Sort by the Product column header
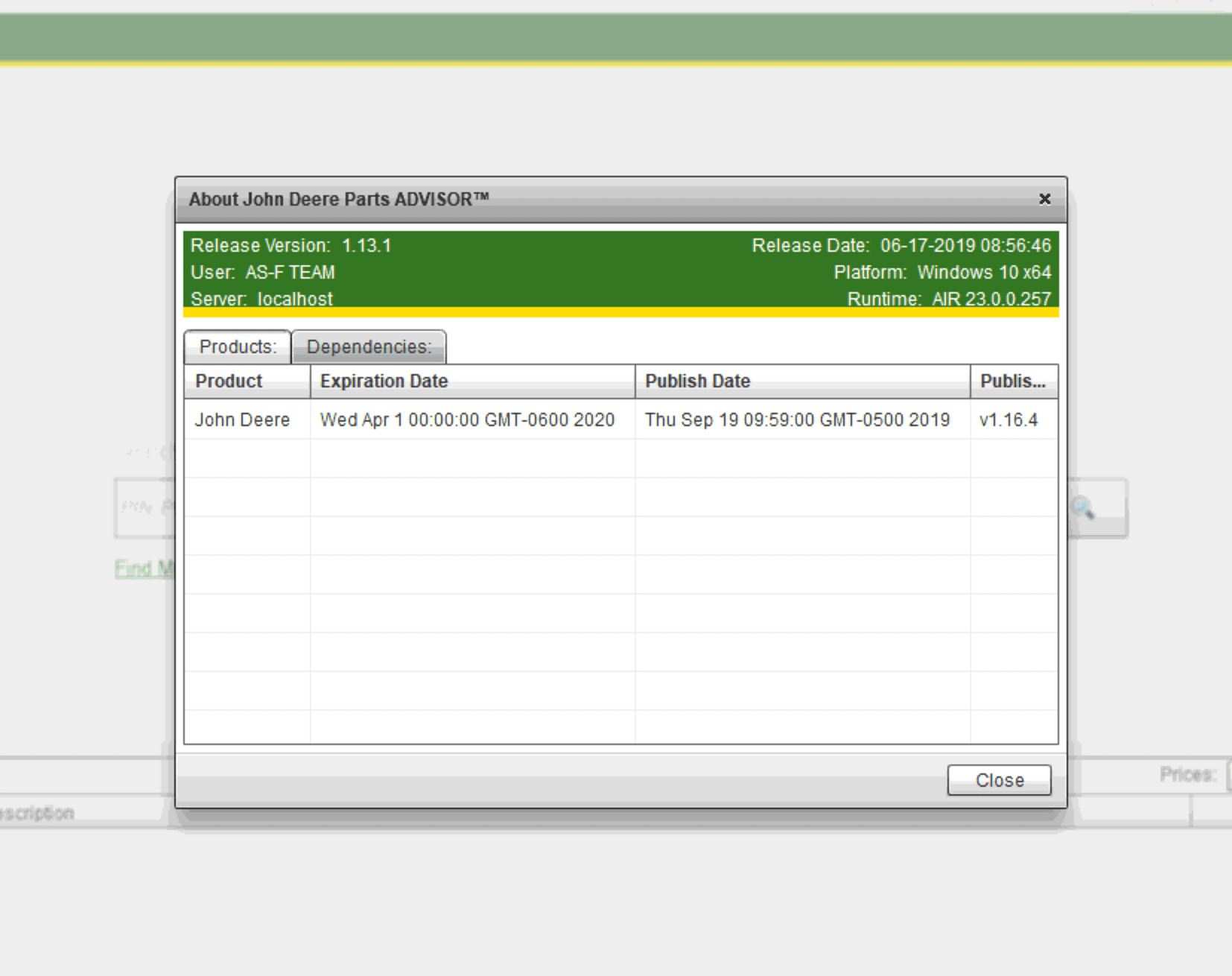Image resolution: width=1232 pixels, height=976 pixels. point(247,381)
